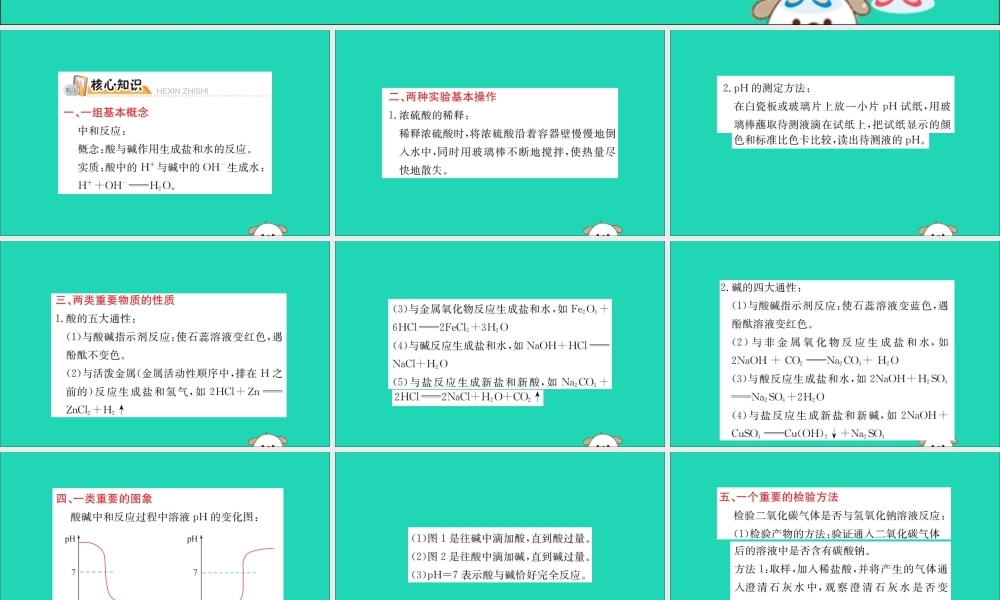Click the equation 2NaOH+CO₂══Na₂CO₃+H₂O
Viewport: 1000px width, 600px height.
pyautogui.click(x=815, y=360)
